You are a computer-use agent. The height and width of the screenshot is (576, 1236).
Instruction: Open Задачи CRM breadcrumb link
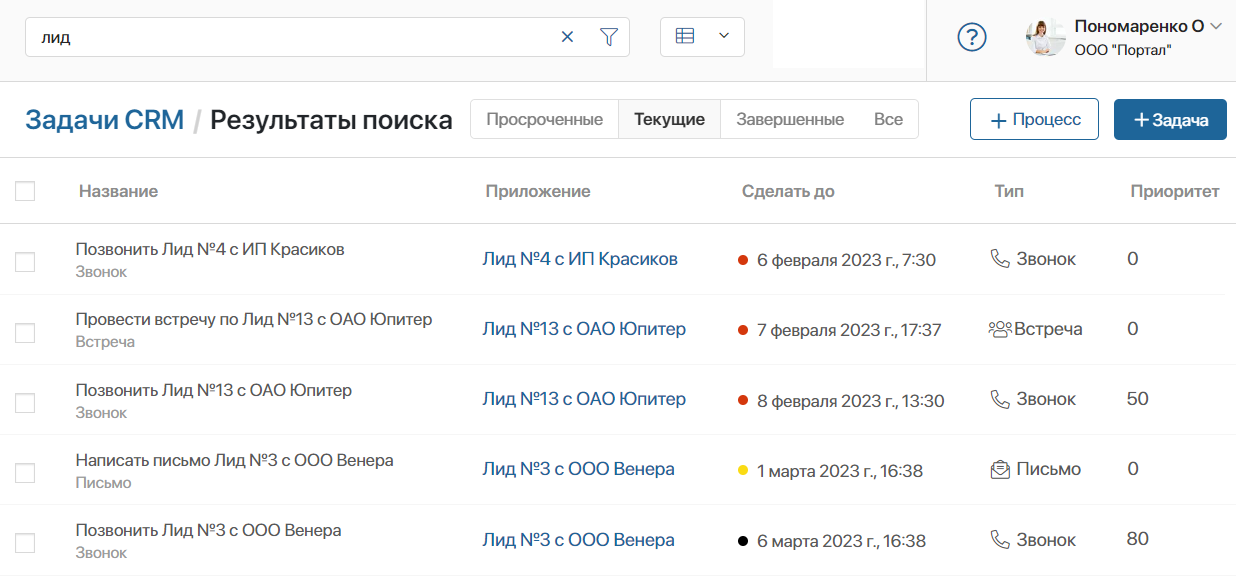[105, 120]
